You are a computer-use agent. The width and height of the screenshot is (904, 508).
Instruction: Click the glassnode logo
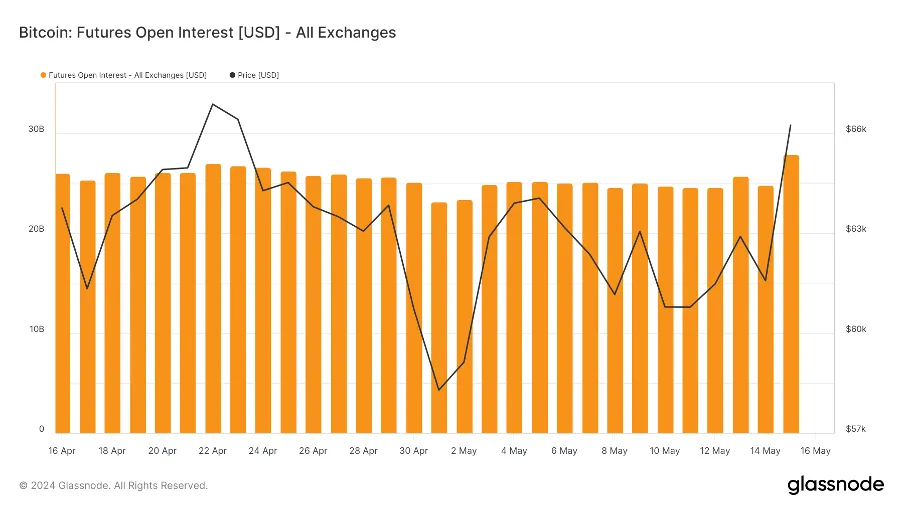[835, 485]
